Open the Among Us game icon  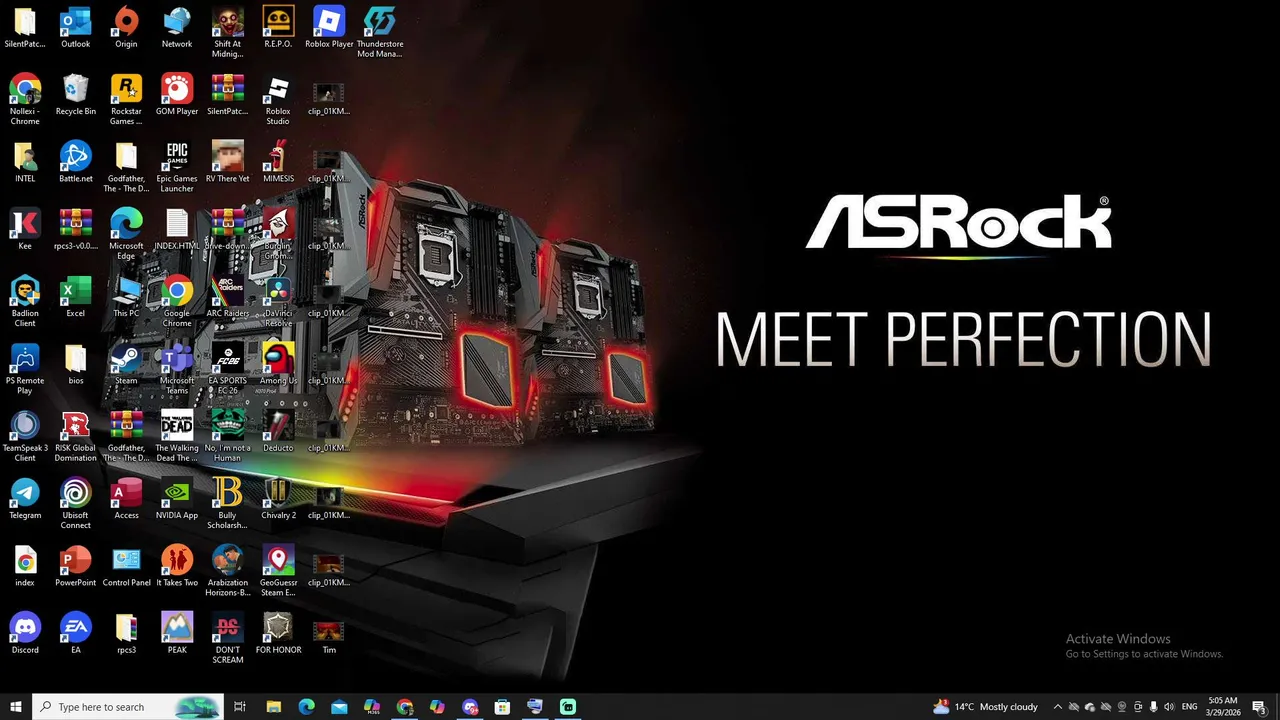point(278,364)
